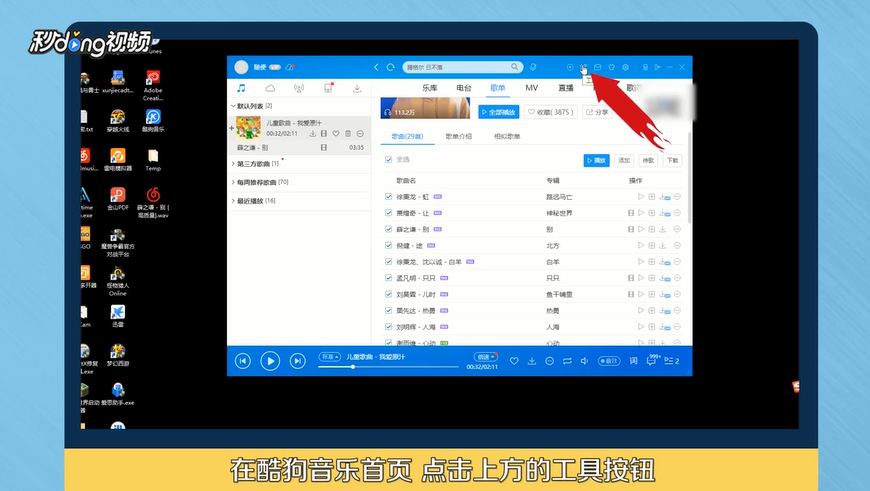The height and width of the screenshot is (491, 870).
Task: Open lyrics with 词 icon in player bar
Action: [633, 361]
